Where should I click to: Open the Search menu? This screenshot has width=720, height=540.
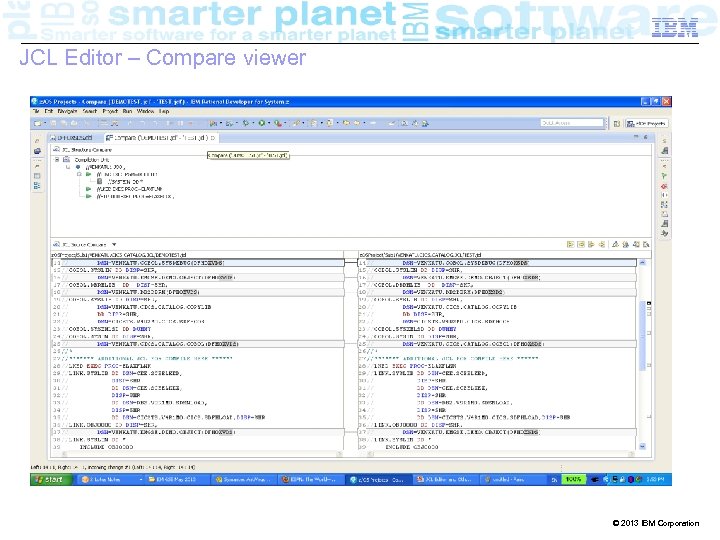pyautogui.click(x=90, y=111)
